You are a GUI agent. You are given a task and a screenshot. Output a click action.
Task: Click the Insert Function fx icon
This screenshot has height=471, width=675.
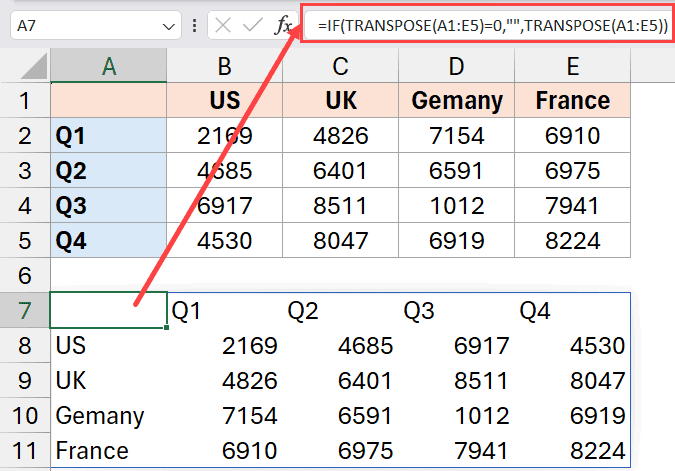point(283,25)
